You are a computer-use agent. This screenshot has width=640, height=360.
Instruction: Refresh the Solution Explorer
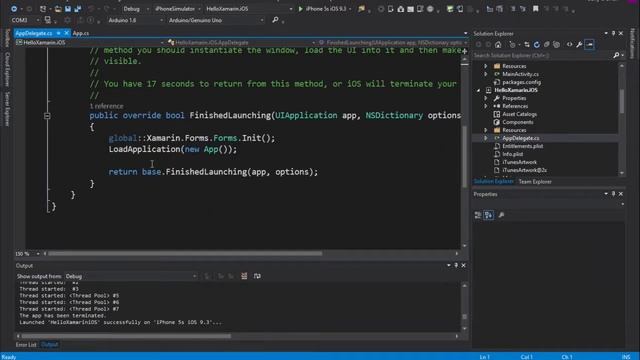(536, 44)
